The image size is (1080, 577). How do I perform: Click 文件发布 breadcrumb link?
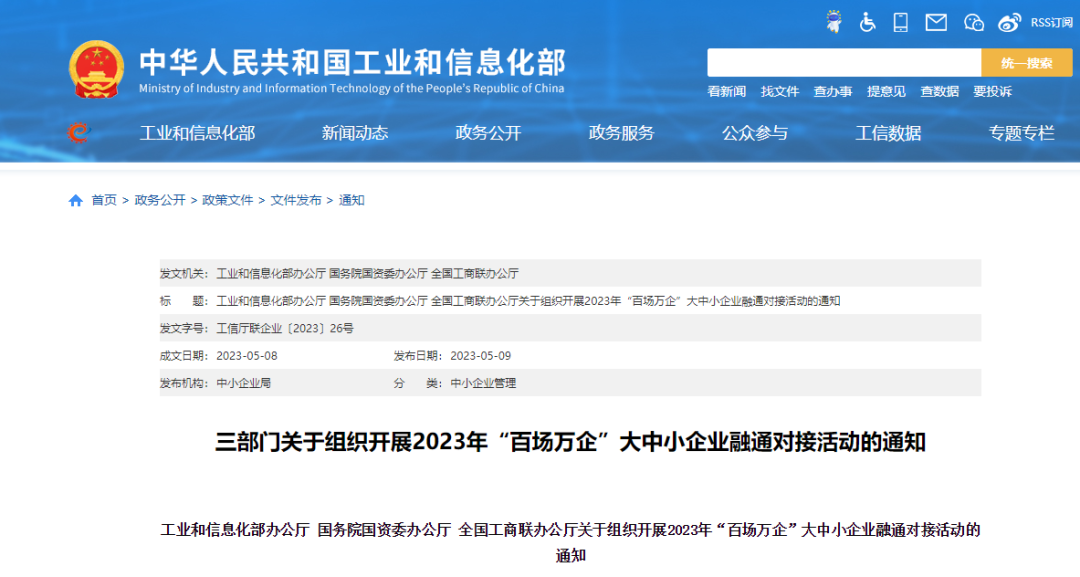(296, 200)
